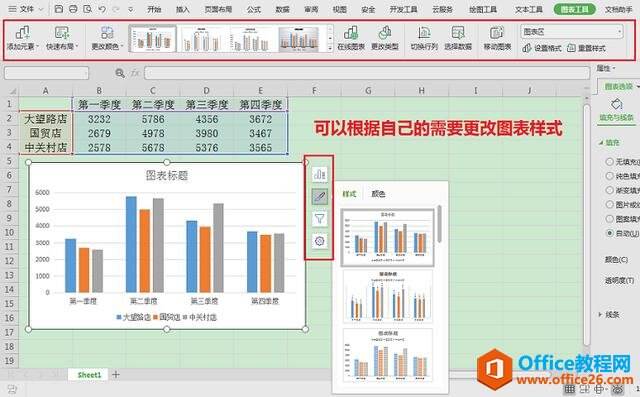Click the chart elements button beside chart
The image size is (640, 397).
pyautogui.click(x=320, y=174)
